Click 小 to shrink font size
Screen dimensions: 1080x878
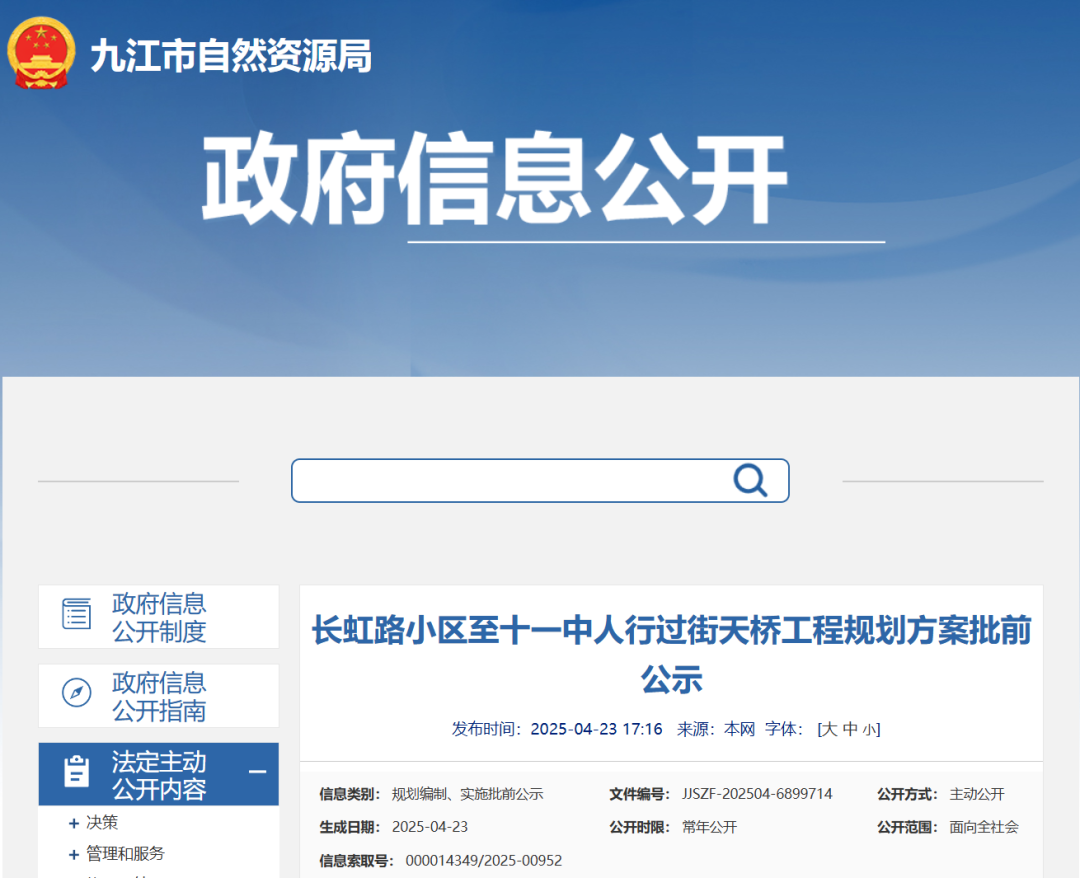pos(868,729)
